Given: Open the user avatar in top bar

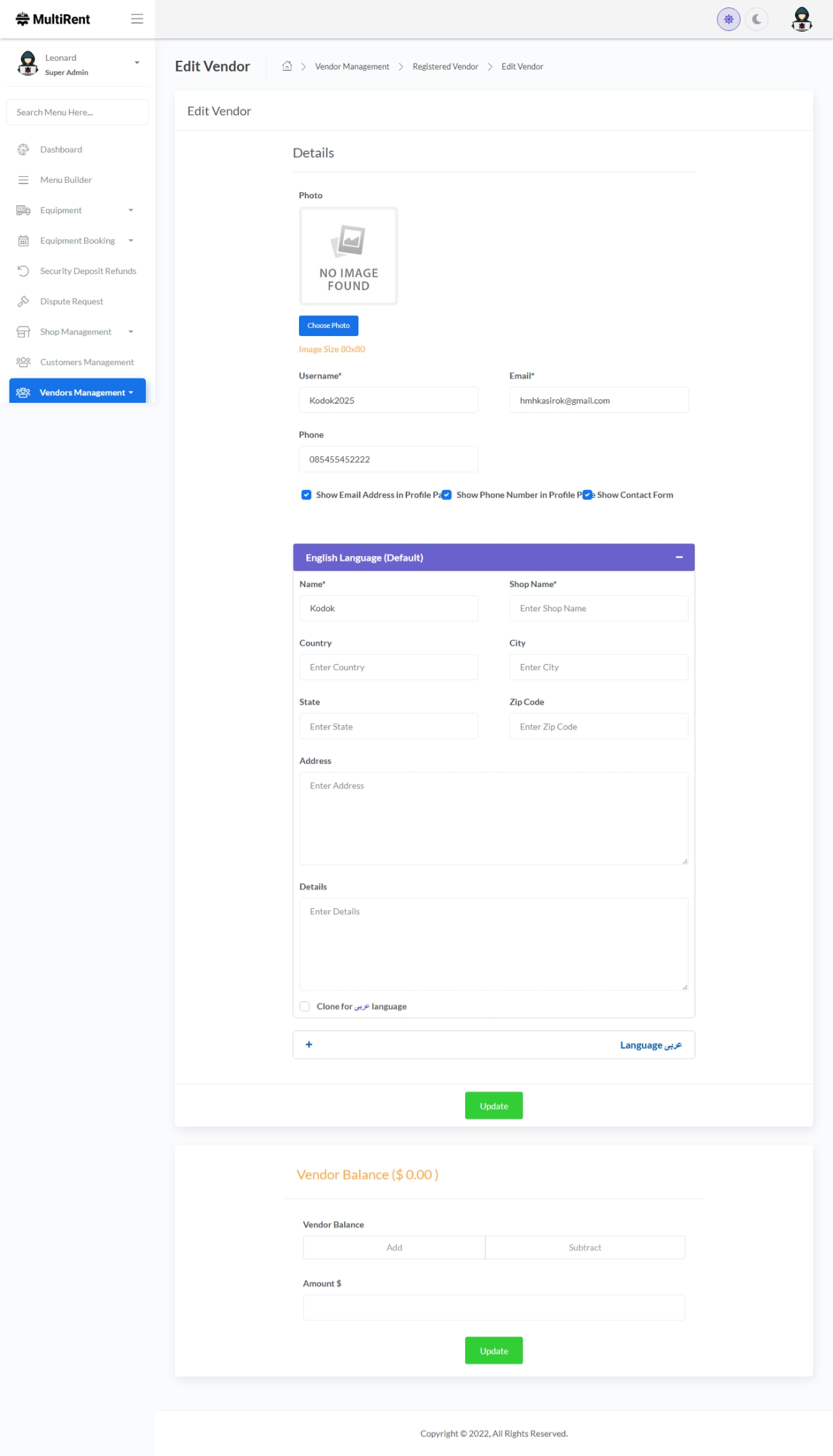Looking at the screenshot, I should coord(801,20).
